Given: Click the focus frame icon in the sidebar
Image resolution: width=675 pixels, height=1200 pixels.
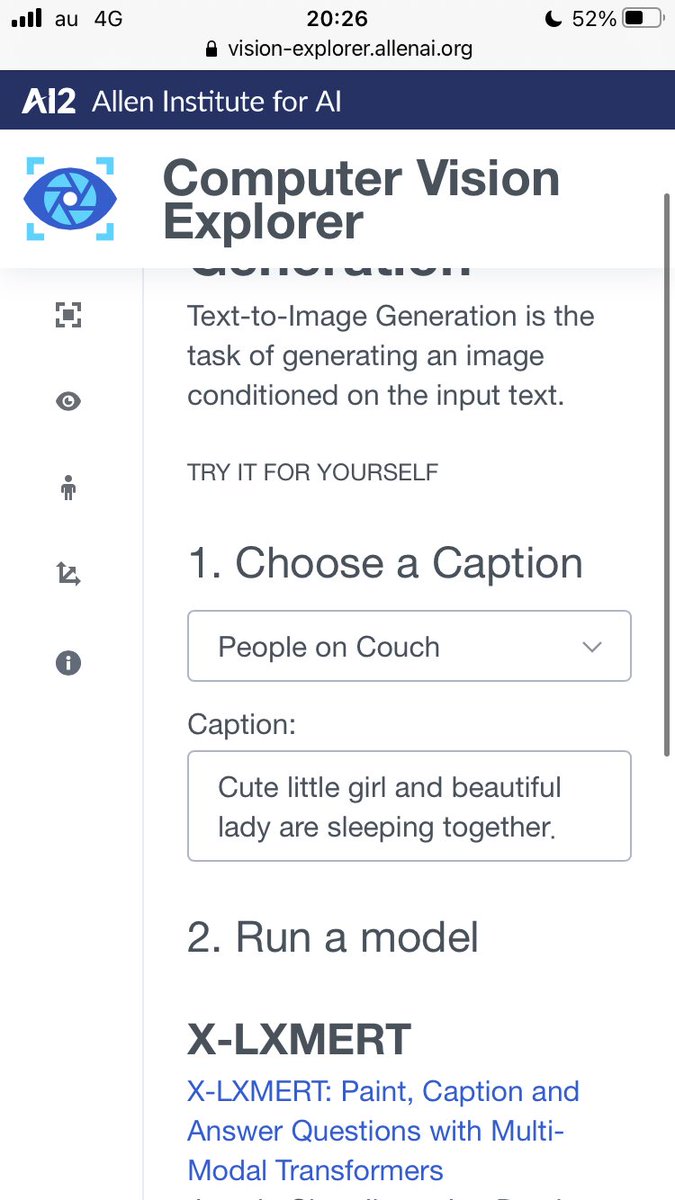Looking at the screenshot, I should 68,315.
